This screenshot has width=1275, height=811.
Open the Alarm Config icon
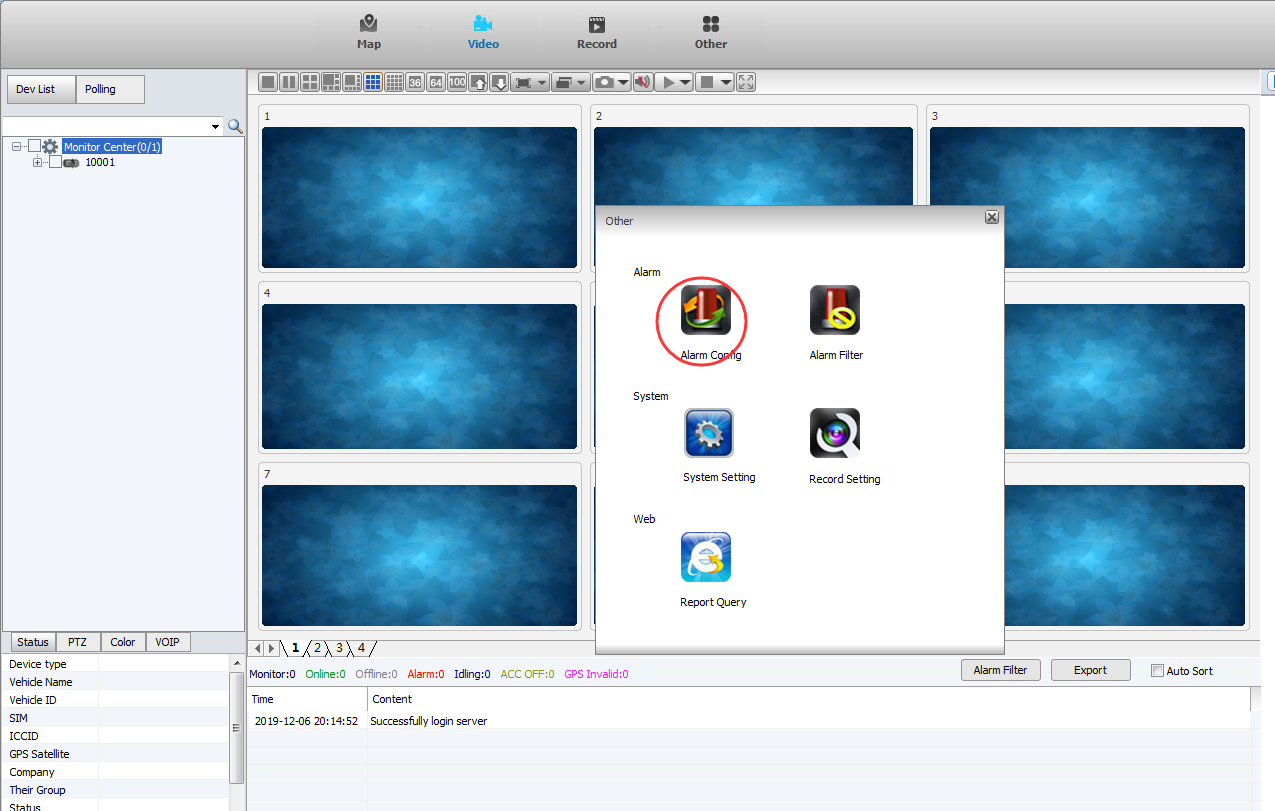click(x=706, y=311)
